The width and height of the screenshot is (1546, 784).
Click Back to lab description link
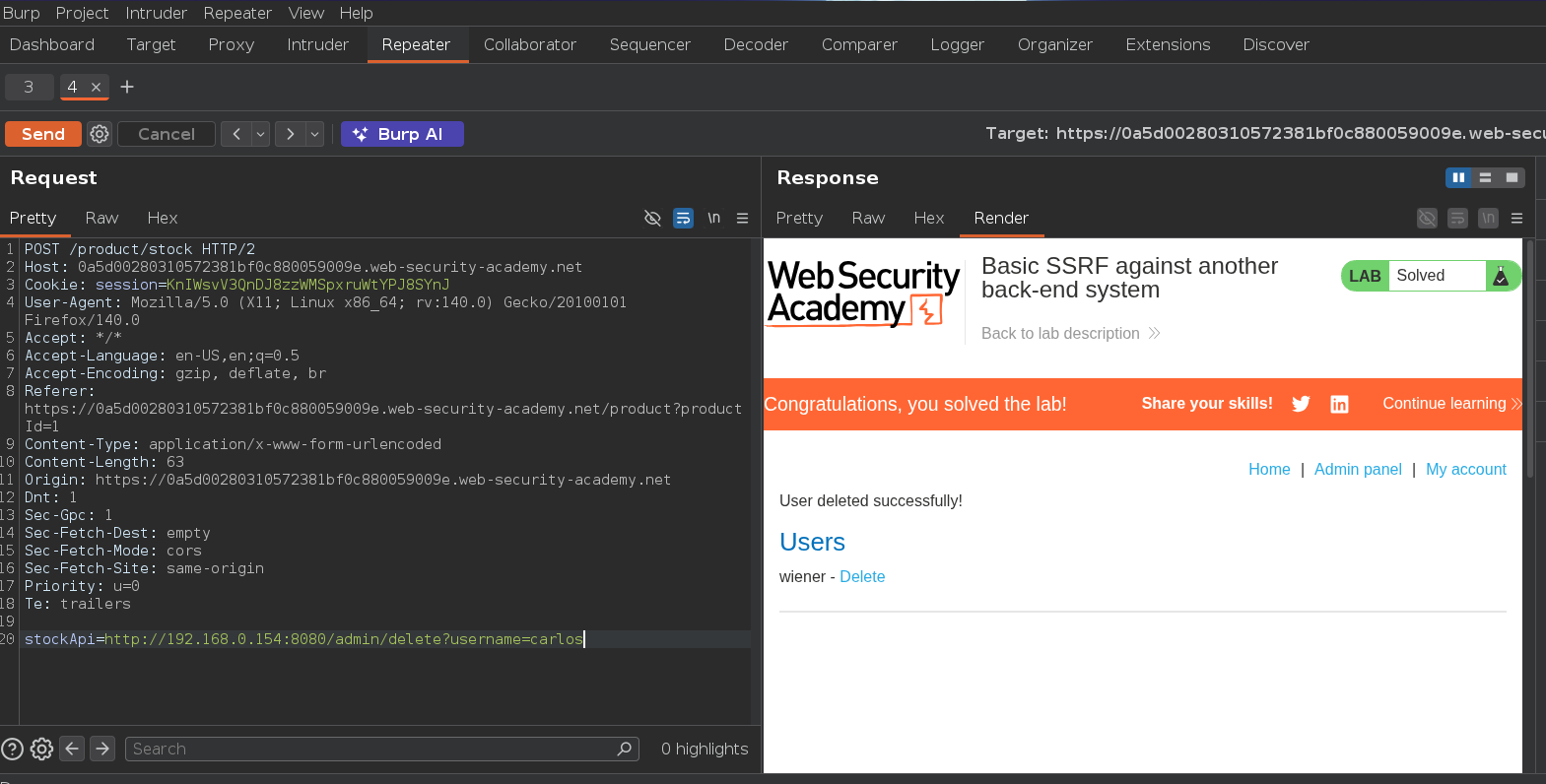click(x=1070, y=333)
